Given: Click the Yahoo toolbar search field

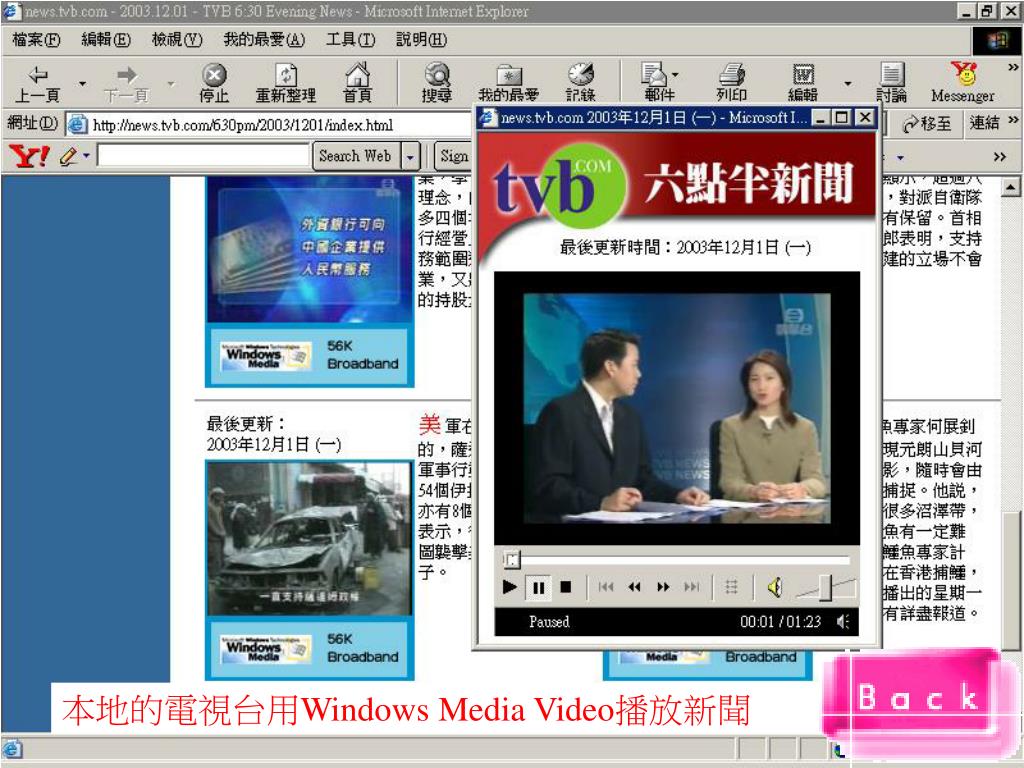Looking at the screenshot, I should pyautogui.click(x=203, y=156).
